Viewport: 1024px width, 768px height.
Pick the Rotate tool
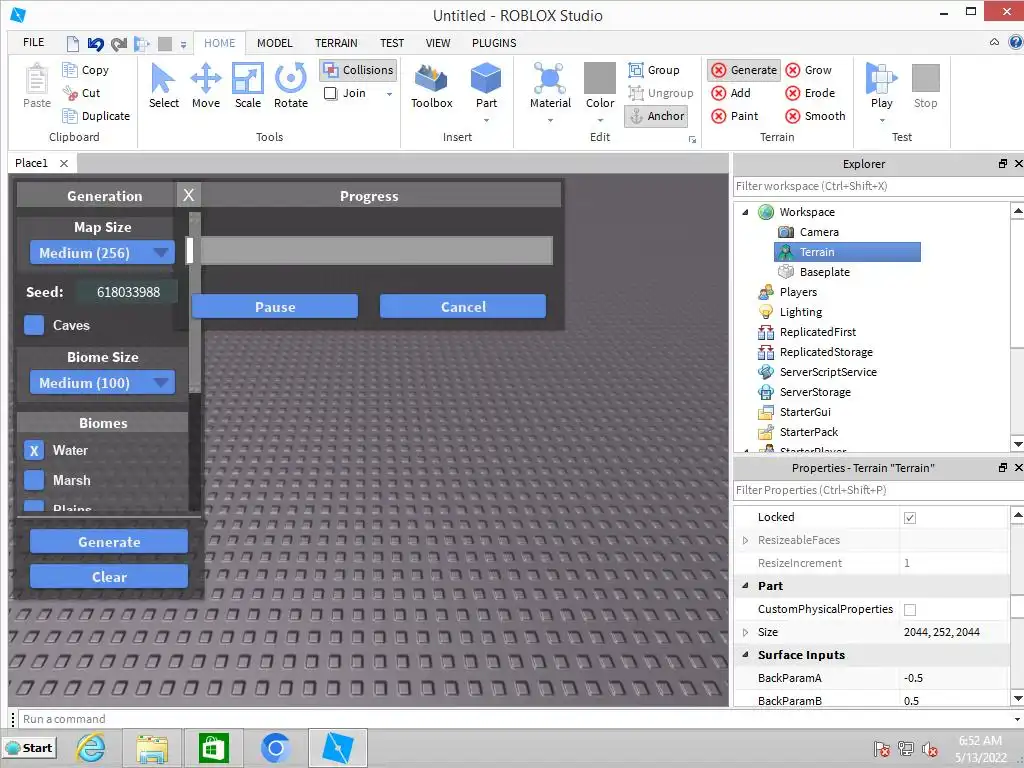291,86
